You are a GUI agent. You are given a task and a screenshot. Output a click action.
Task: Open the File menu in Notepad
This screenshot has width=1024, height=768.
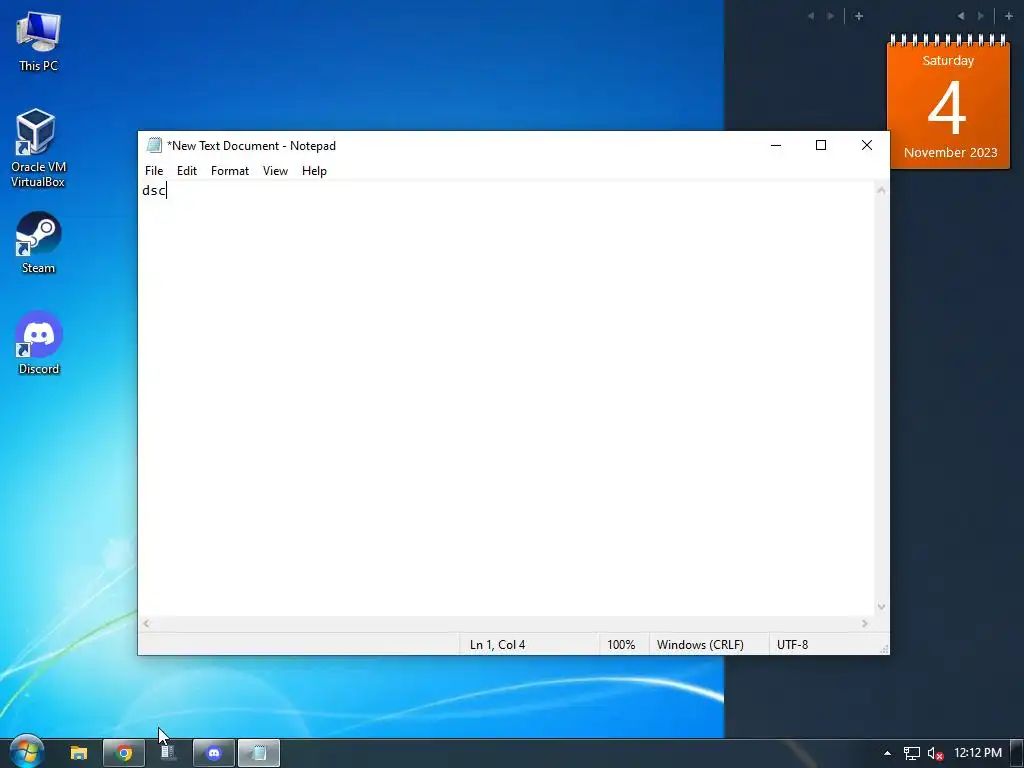click(x=154, y=170)
